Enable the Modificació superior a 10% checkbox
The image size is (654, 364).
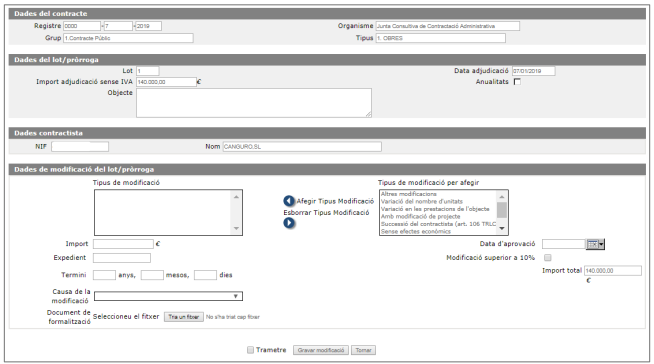click(x=548, y=258)
